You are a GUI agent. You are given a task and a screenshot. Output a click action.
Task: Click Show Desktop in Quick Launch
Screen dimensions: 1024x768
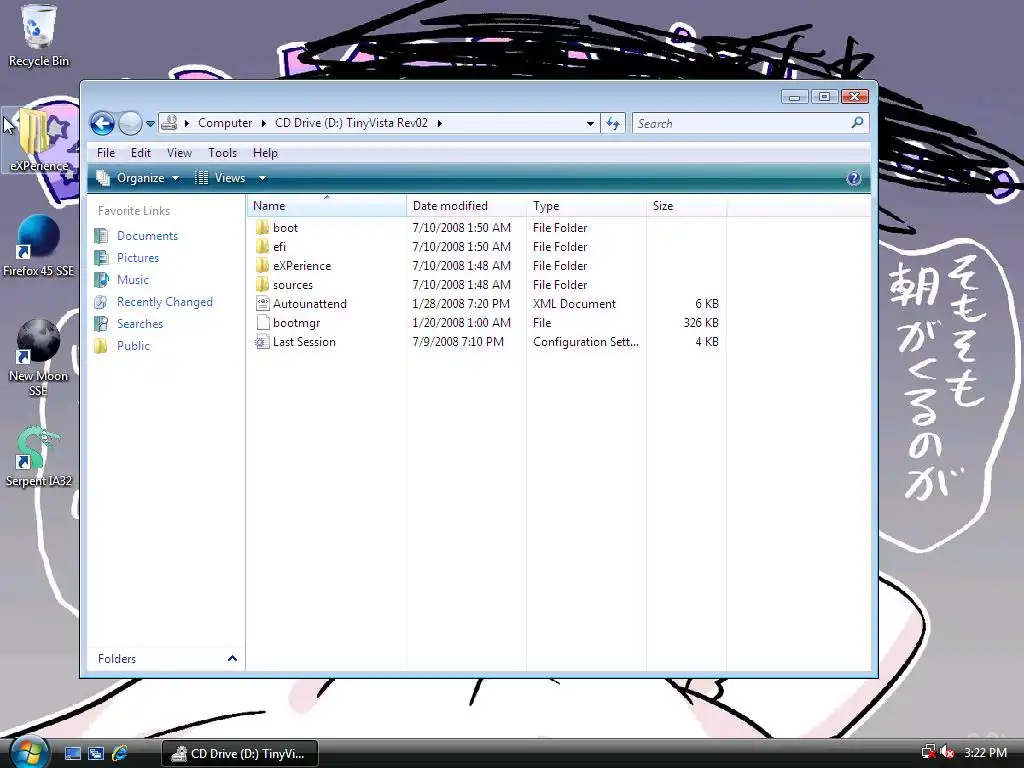[73, 754]
